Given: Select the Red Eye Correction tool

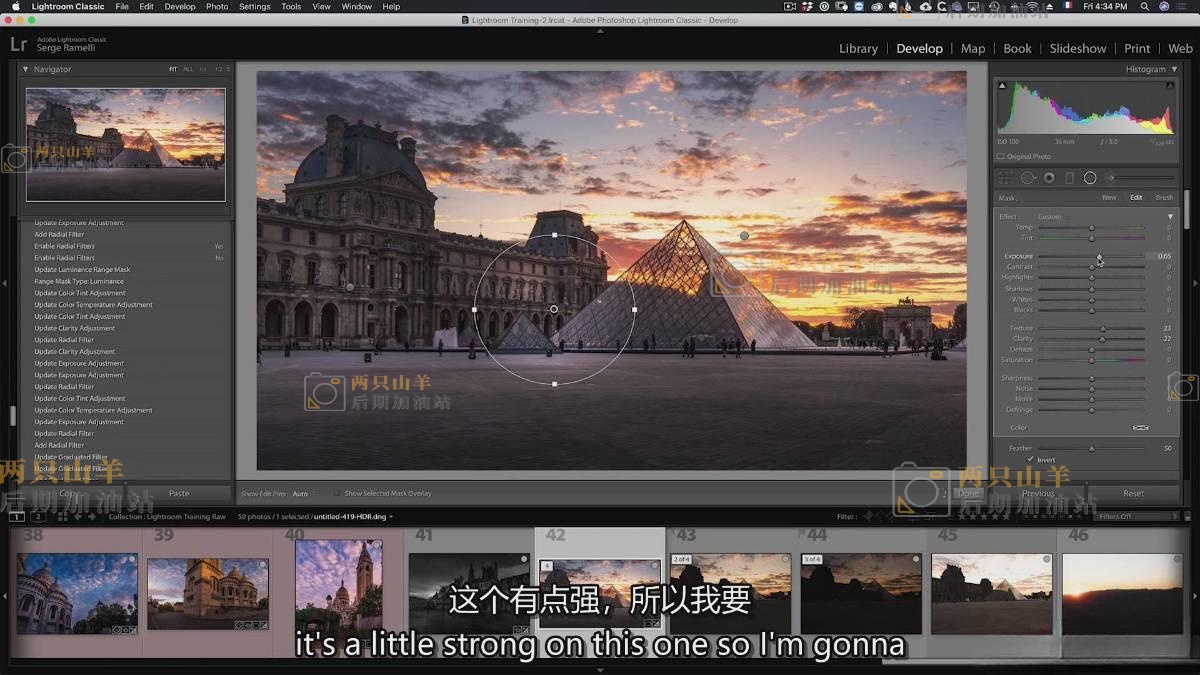Looking at the screenshot, I should click(x=1049, y=178).
